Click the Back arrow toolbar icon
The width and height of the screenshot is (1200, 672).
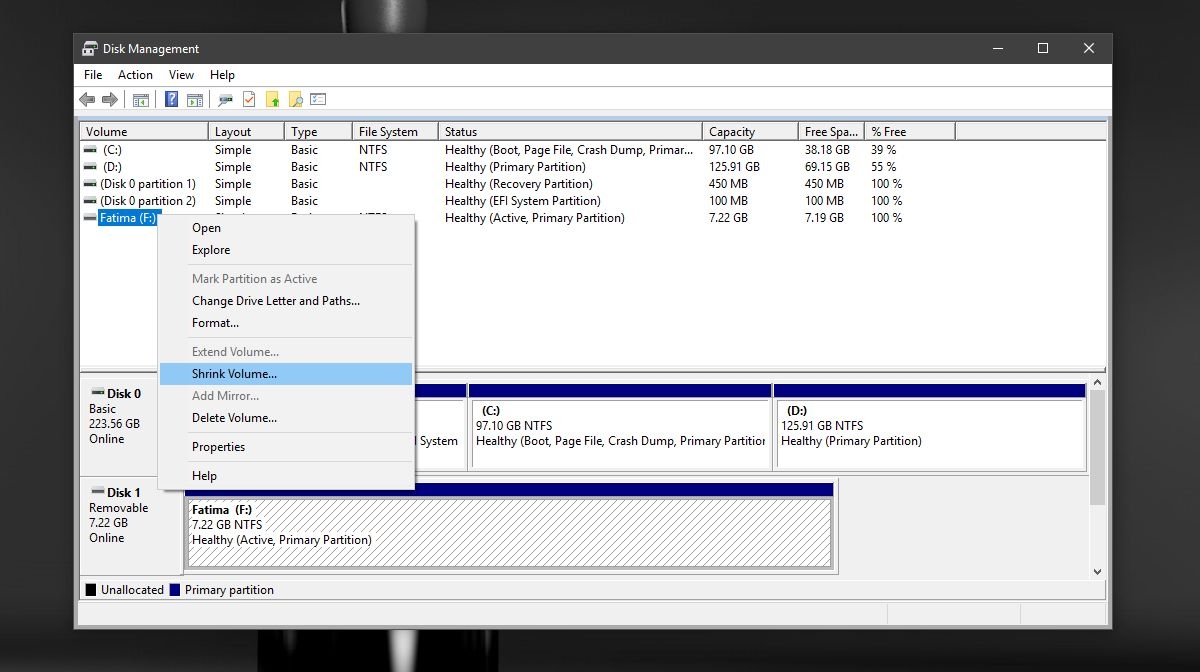(x=87, y=100)
